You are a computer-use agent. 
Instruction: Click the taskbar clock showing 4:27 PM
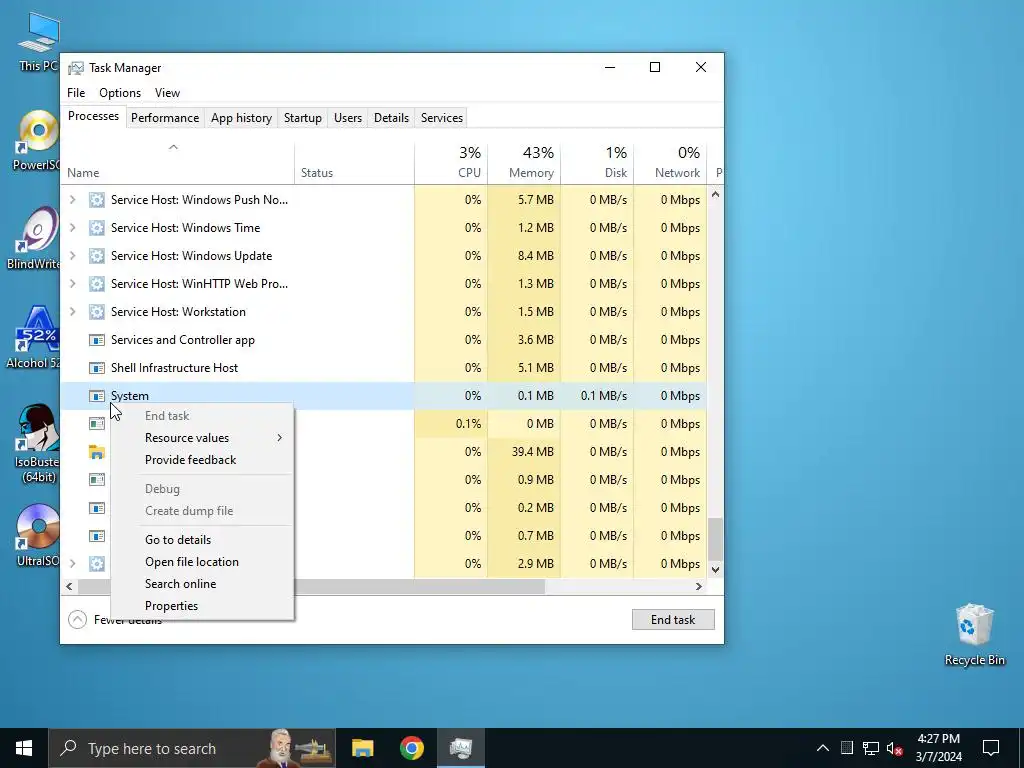pos(938,748)
